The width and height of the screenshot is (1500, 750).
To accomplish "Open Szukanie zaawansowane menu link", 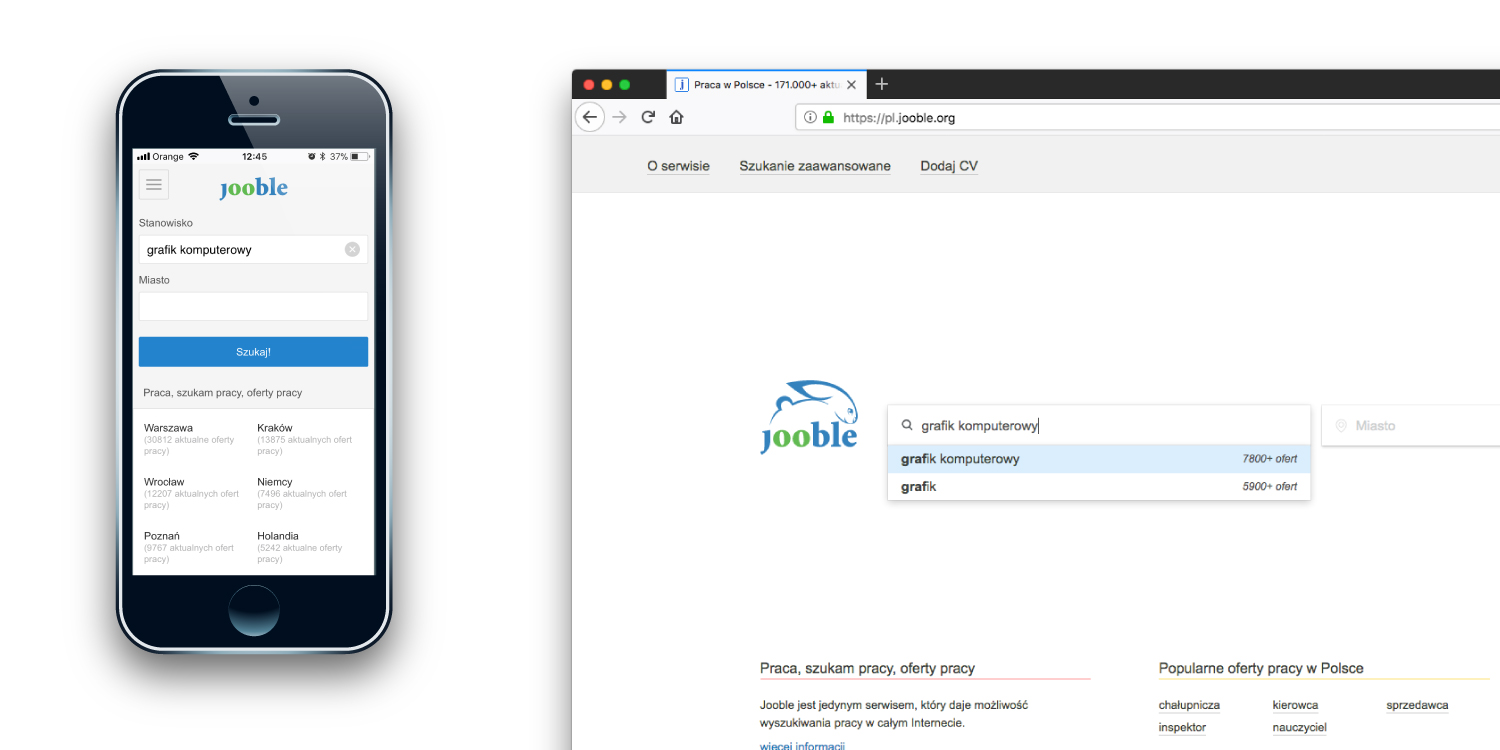I will (x=815, y=166).
